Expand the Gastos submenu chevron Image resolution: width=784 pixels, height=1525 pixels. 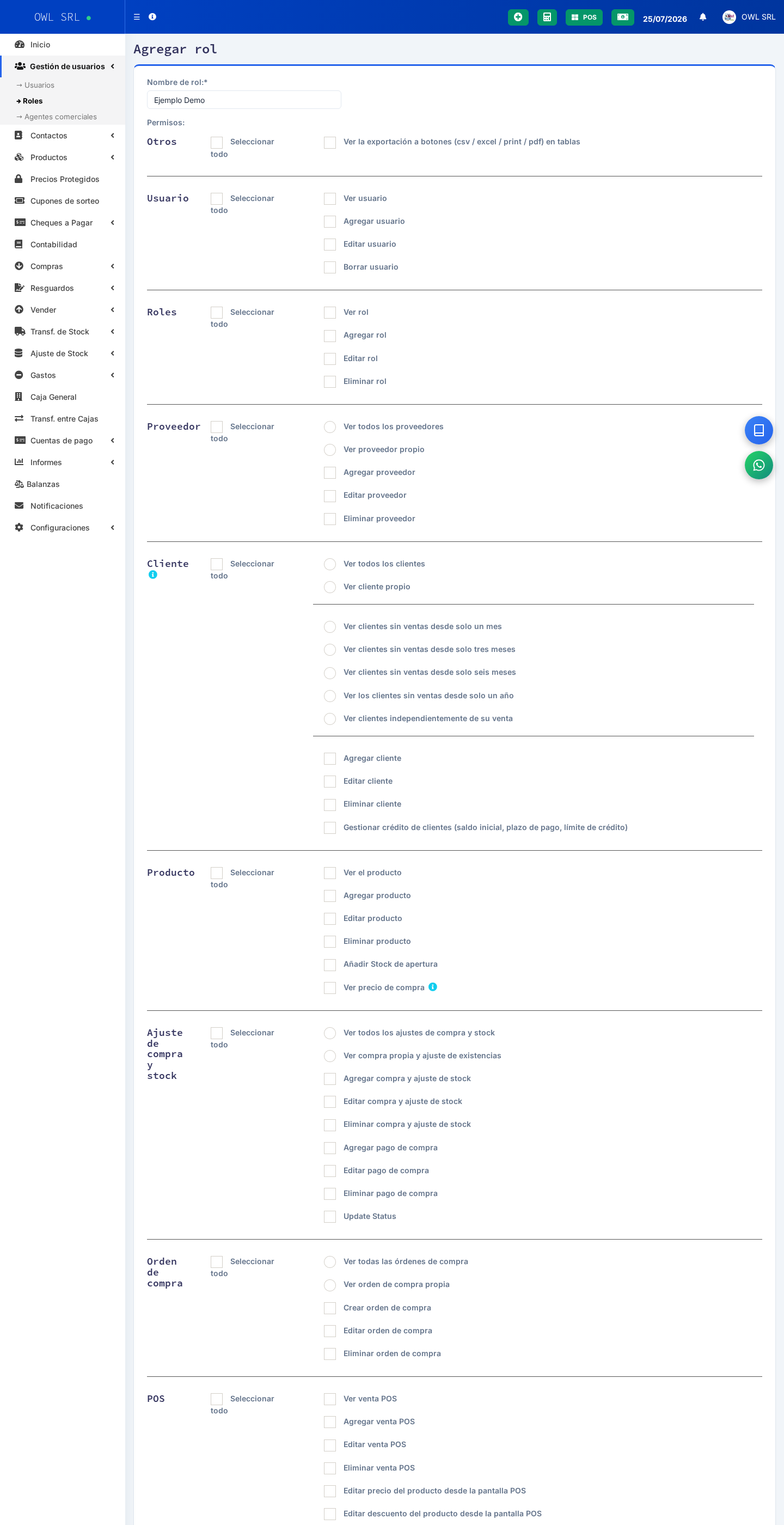[112, 375]
